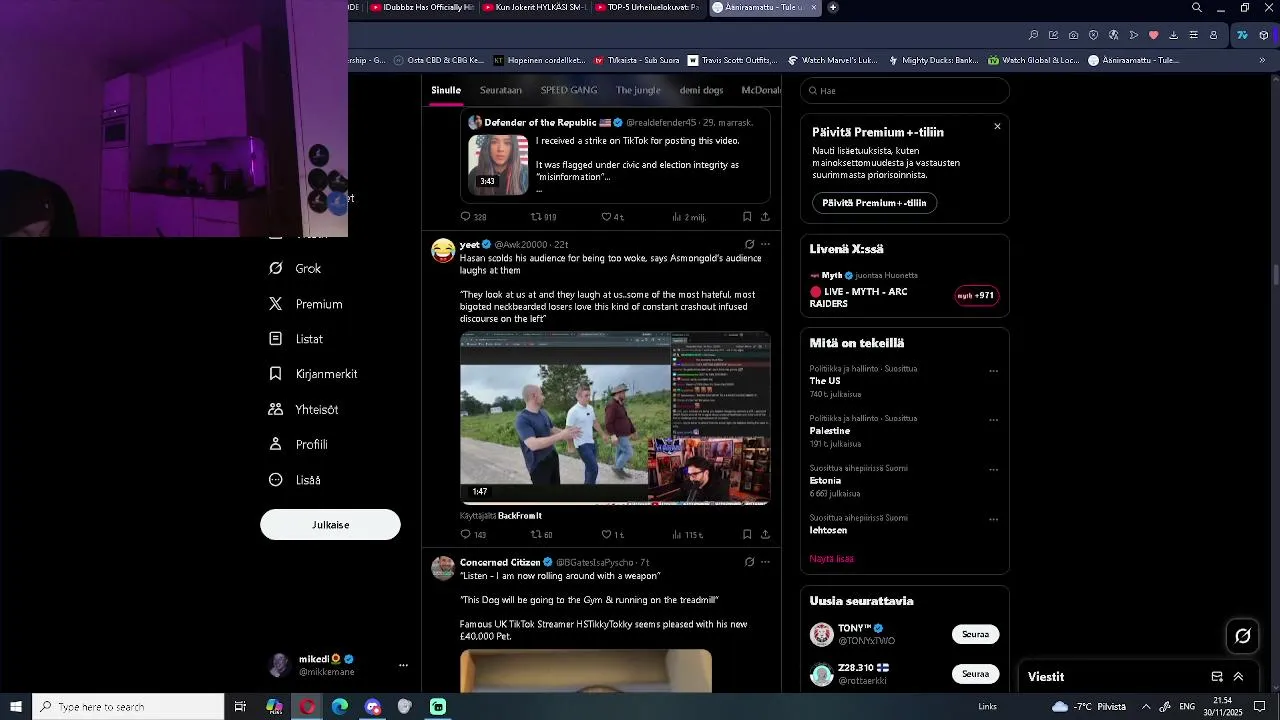Open options for The US trend
The height and width of the screenshot is (720, 1280).
tap(993, 371)
